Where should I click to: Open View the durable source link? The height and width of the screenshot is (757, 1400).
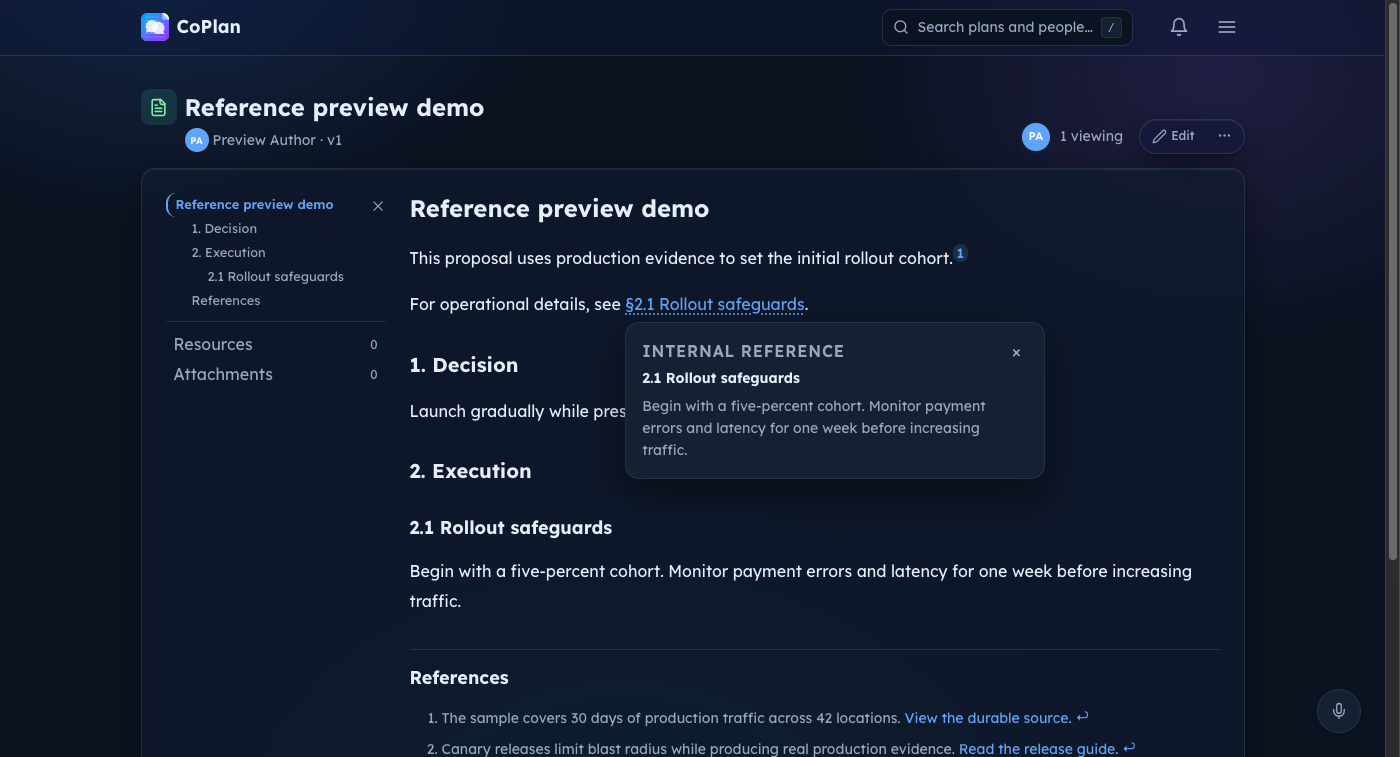988,718
